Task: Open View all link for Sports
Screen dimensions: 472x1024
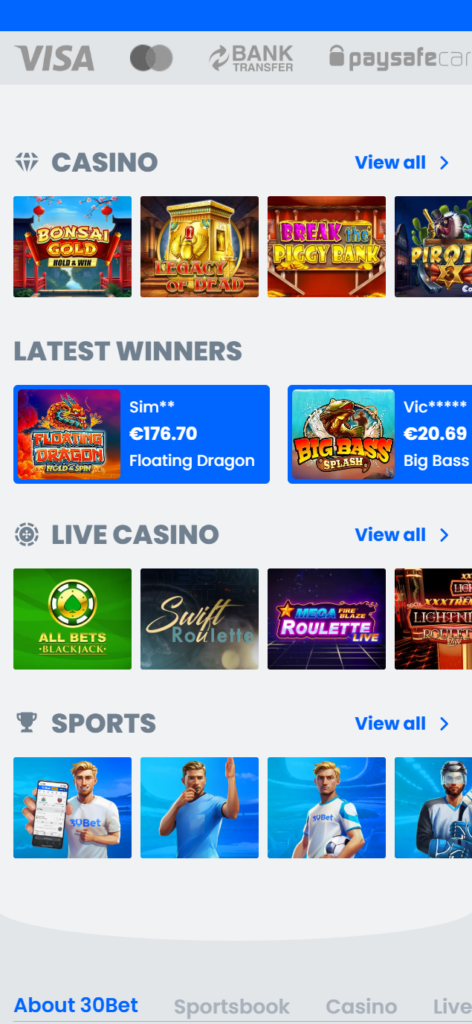Action: [390, 724]
